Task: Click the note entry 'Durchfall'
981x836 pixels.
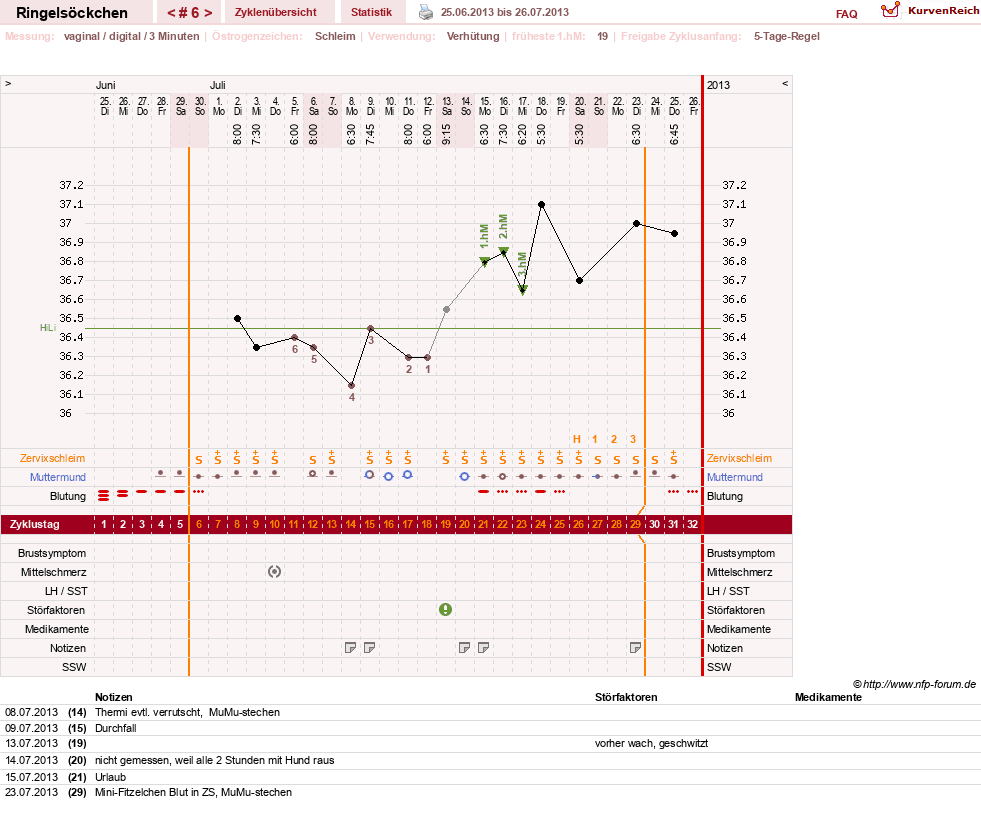Action: 116,728
